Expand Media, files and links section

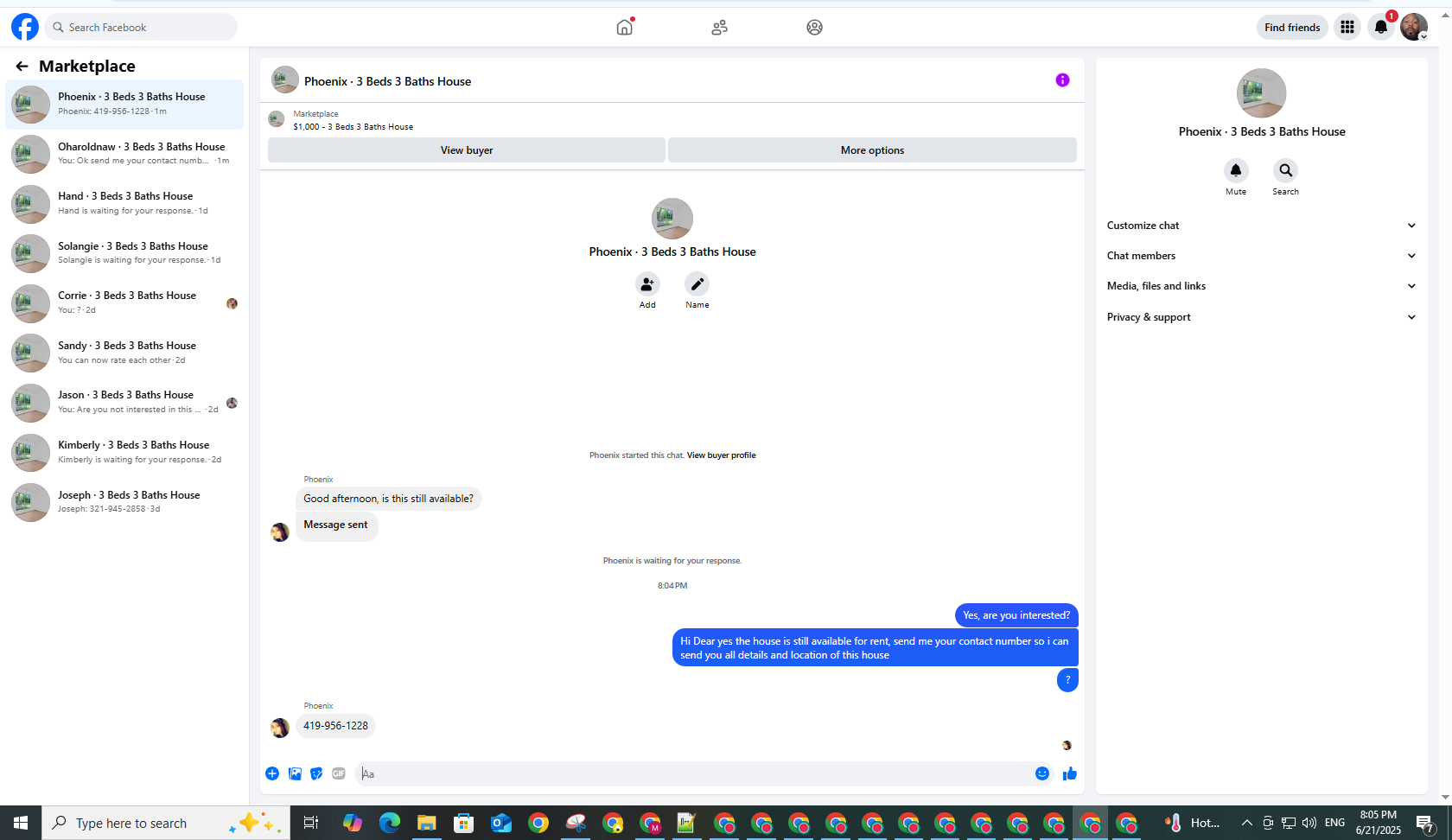click(1262, 286)
